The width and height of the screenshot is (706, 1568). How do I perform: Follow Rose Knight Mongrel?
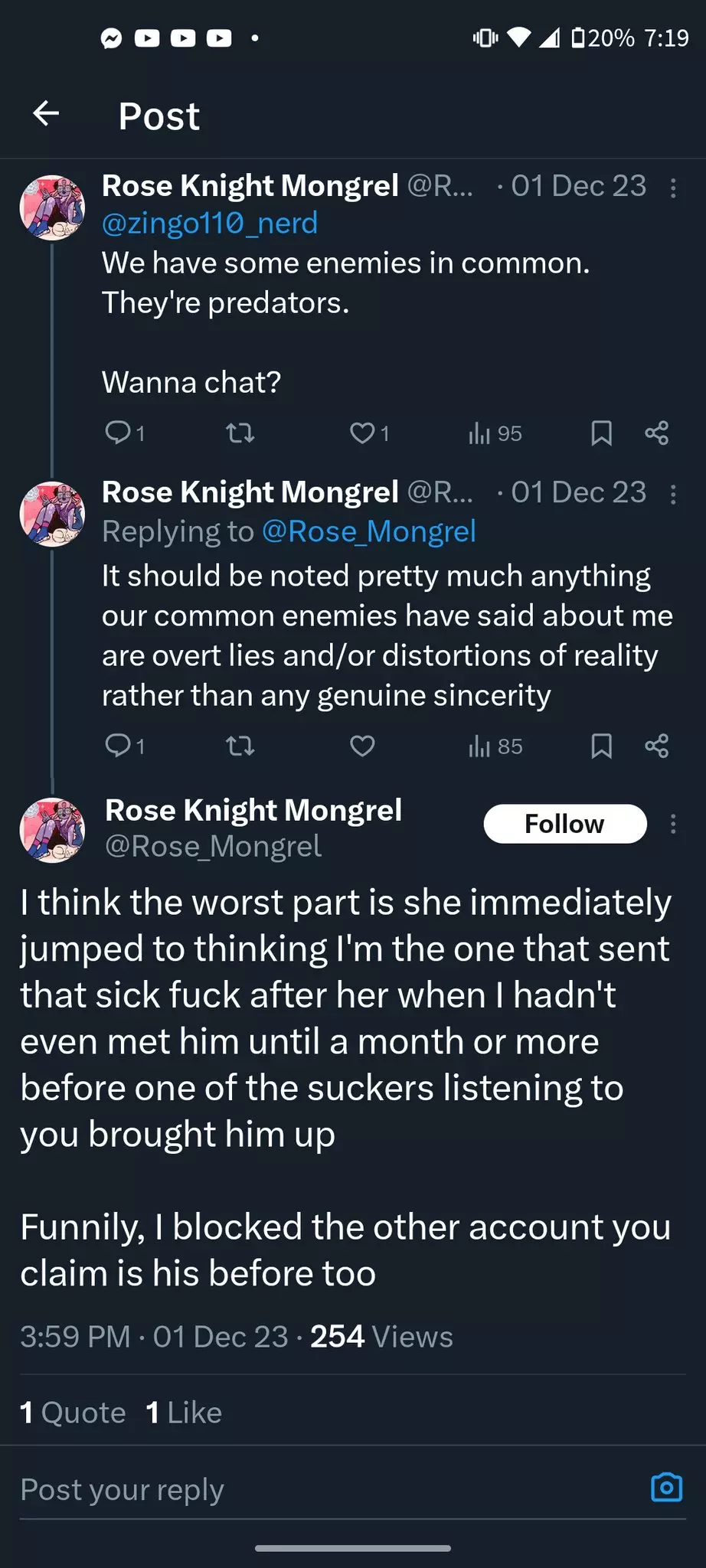pyautogui.click(x=564, y=824)
